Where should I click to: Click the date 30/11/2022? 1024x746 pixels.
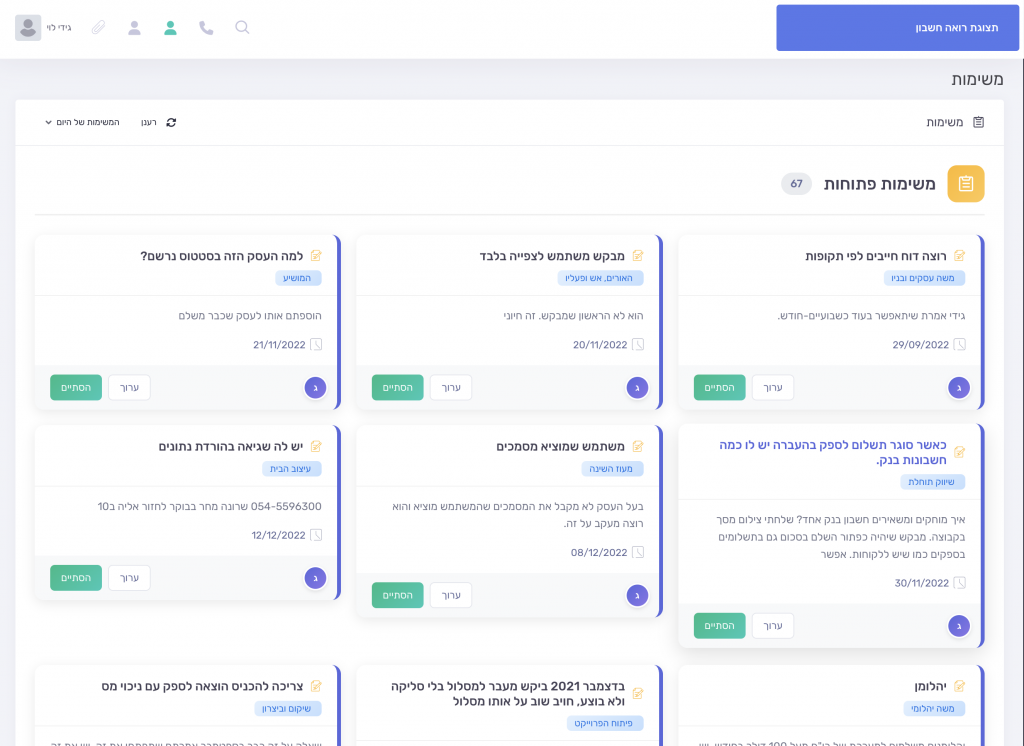pos(921,583)
